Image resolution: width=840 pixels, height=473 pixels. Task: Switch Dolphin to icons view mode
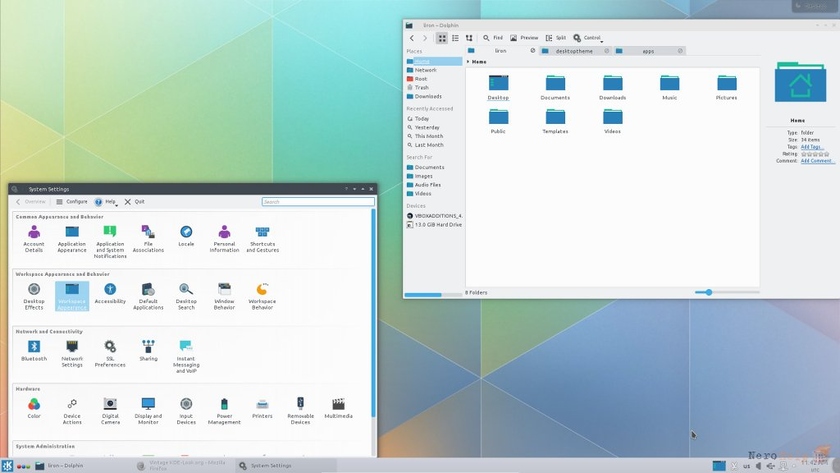coord(442,38)
